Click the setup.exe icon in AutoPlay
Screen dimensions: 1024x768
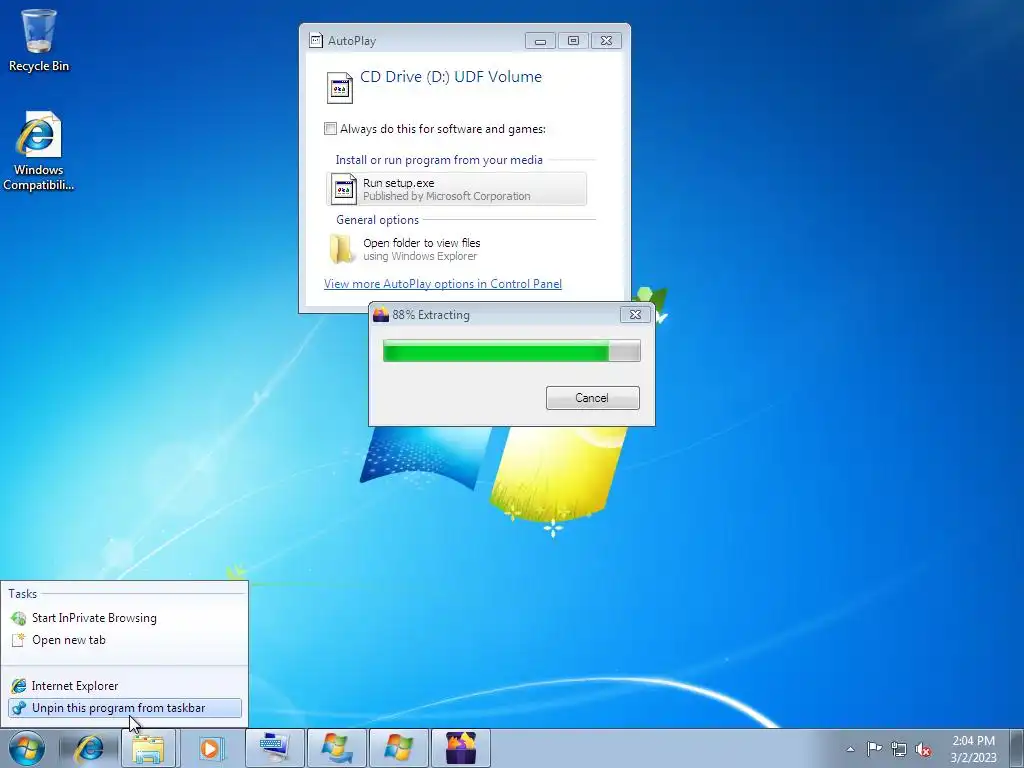click(344, 189)
